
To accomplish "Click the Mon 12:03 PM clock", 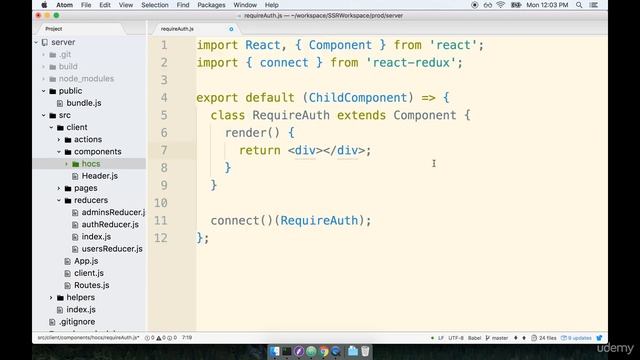I will pos(547,5).
